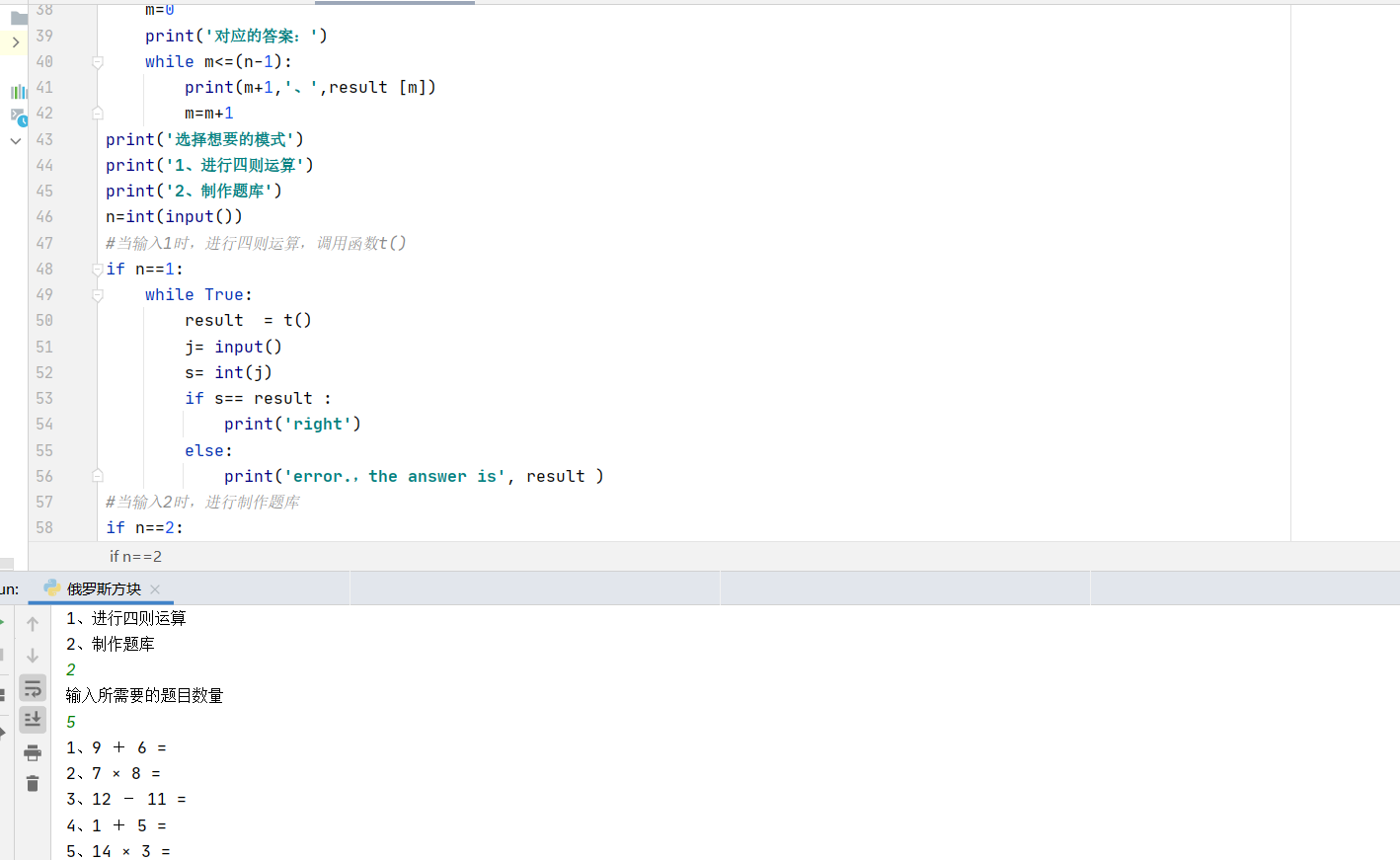
Task: Click print('对应的答案：') on line 39
Action: (236, 37)
